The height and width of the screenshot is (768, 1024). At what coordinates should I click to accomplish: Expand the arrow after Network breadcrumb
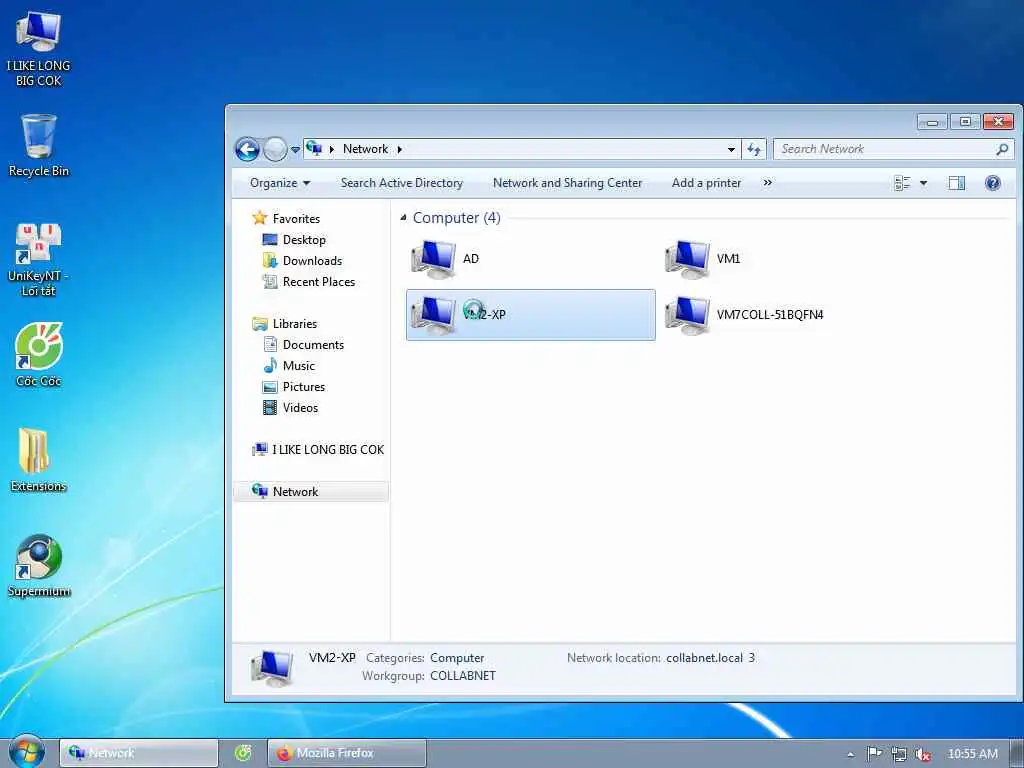400,150
